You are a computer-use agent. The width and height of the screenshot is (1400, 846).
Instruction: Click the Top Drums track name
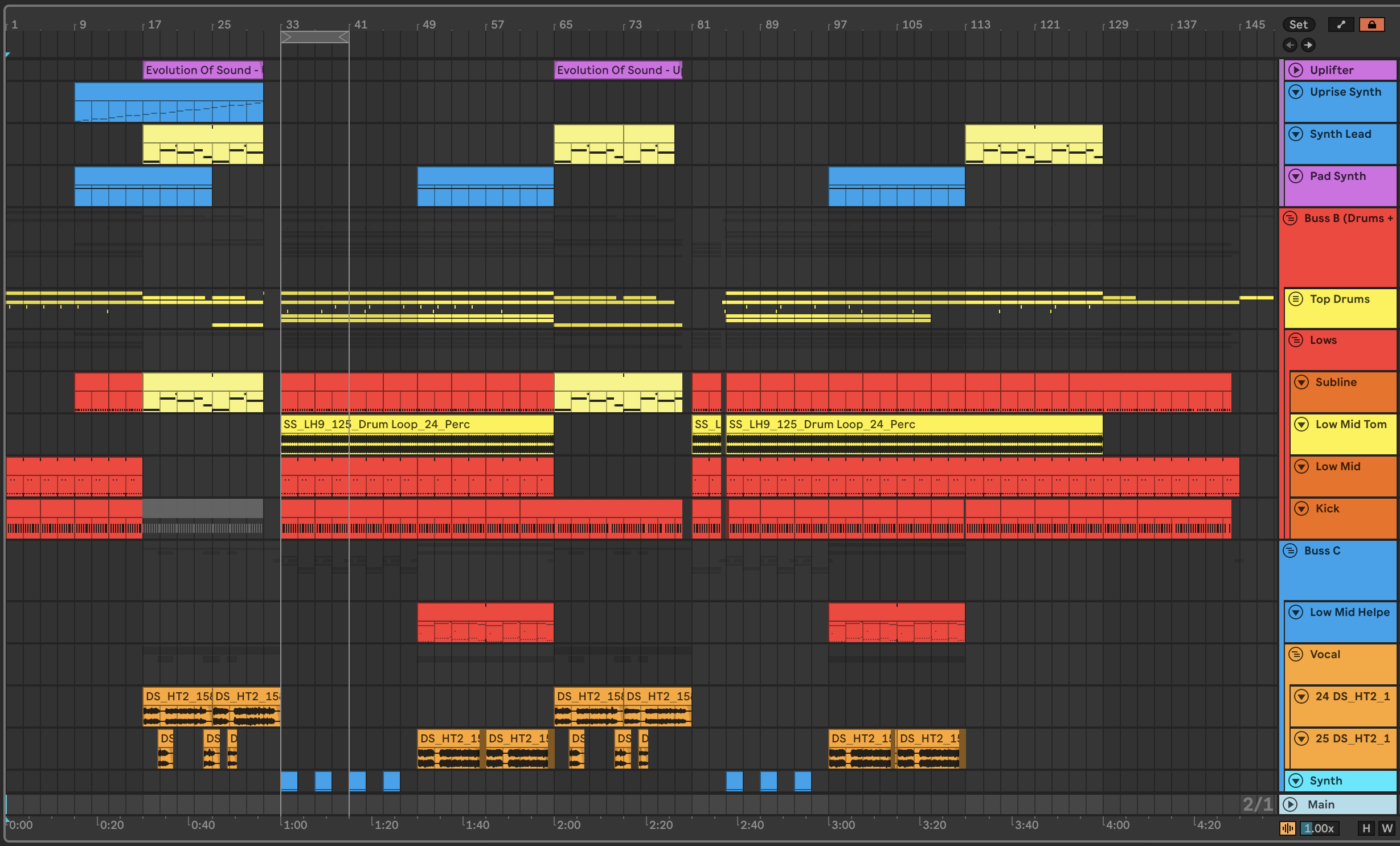tap(1340, 299)
